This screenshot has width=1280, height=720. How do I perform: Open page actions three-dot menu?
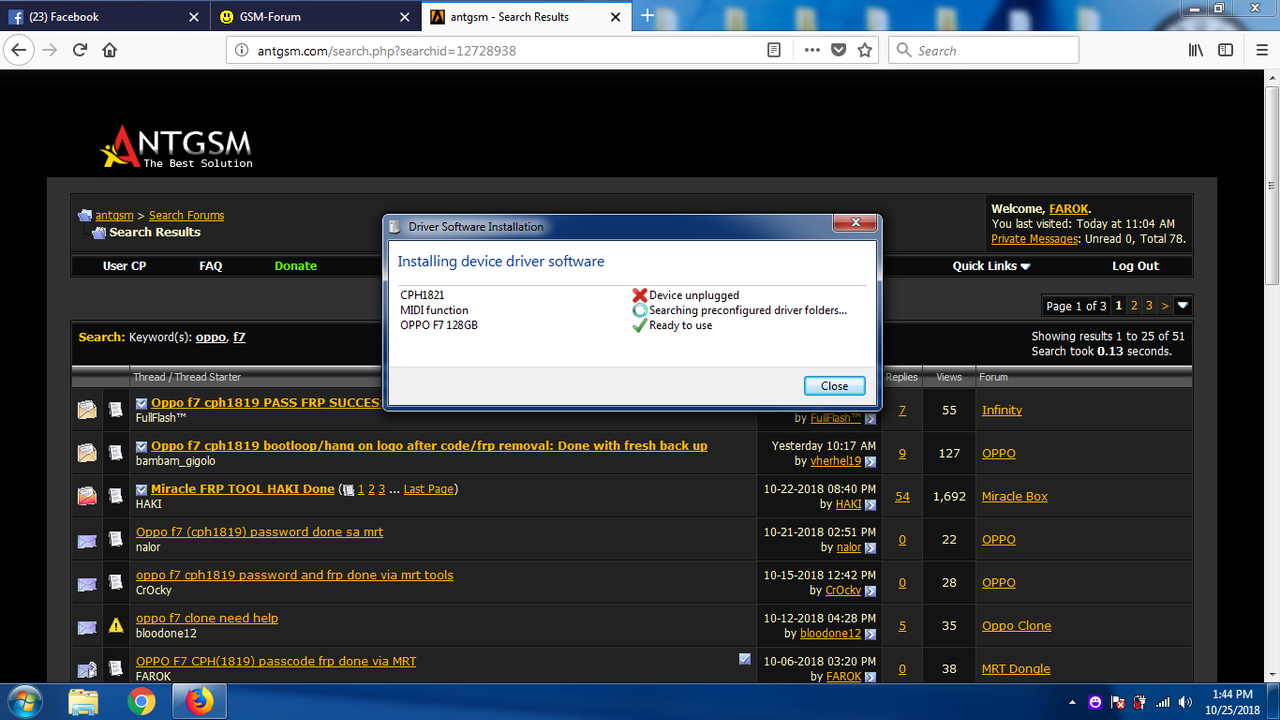coord(812,50)
